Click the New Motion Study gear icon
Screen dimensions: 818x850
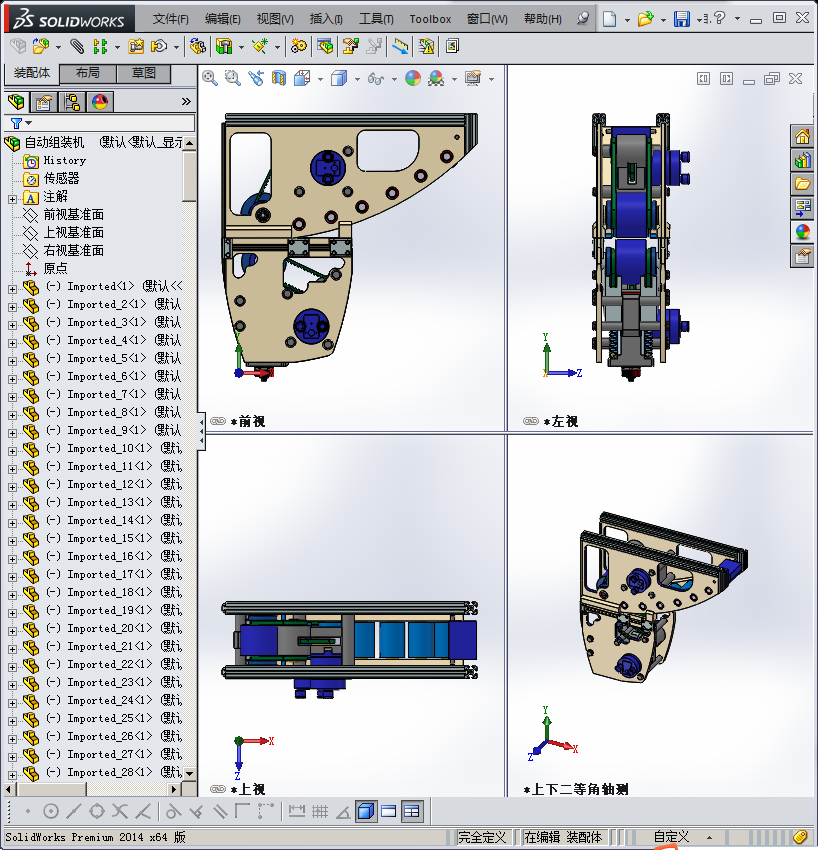point(298,47)
